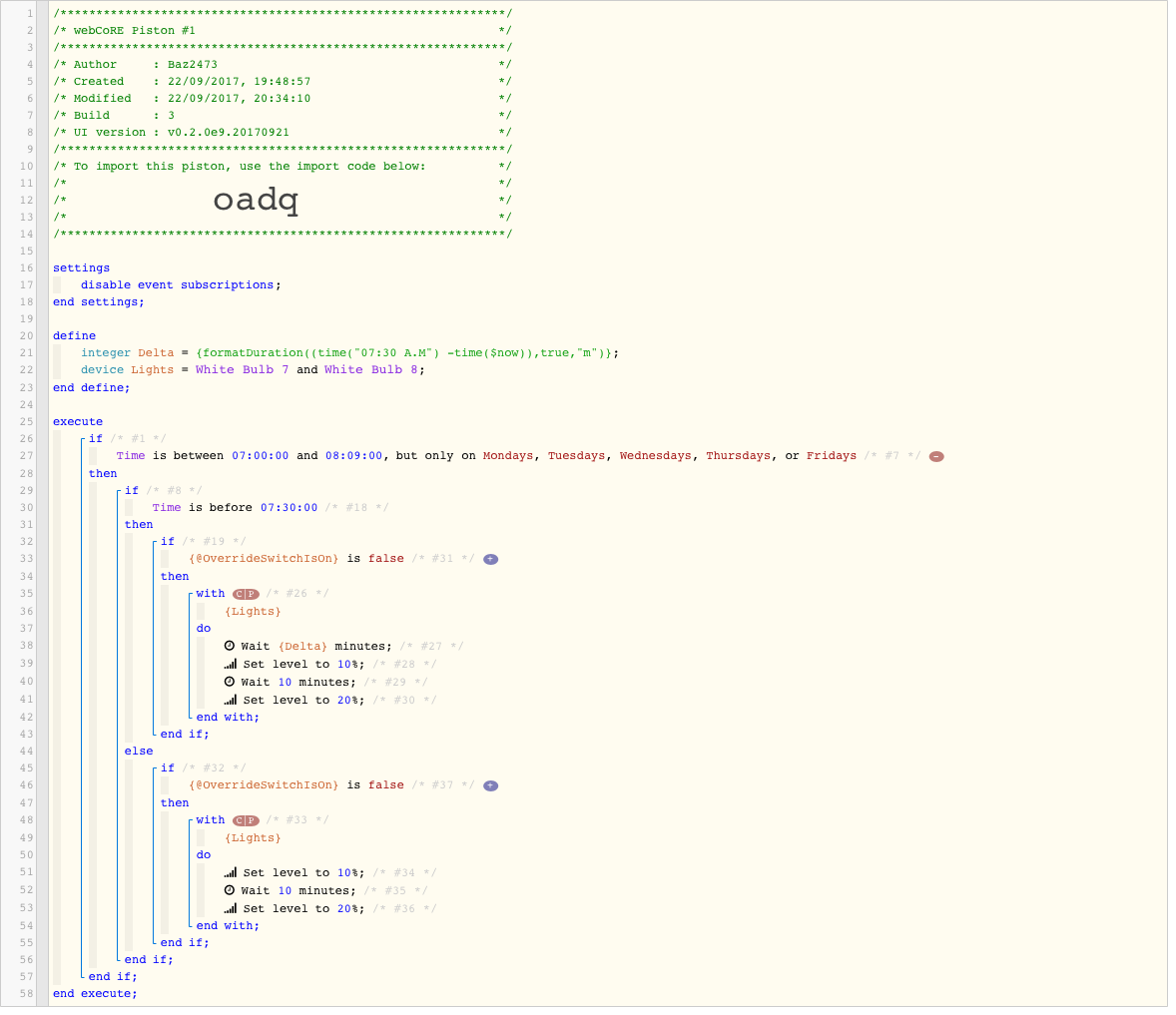Click the blue plus badge beside comment #37
Image resolution: width=1176 pixels, height=1015 pixels.
[x=490, y=785]
